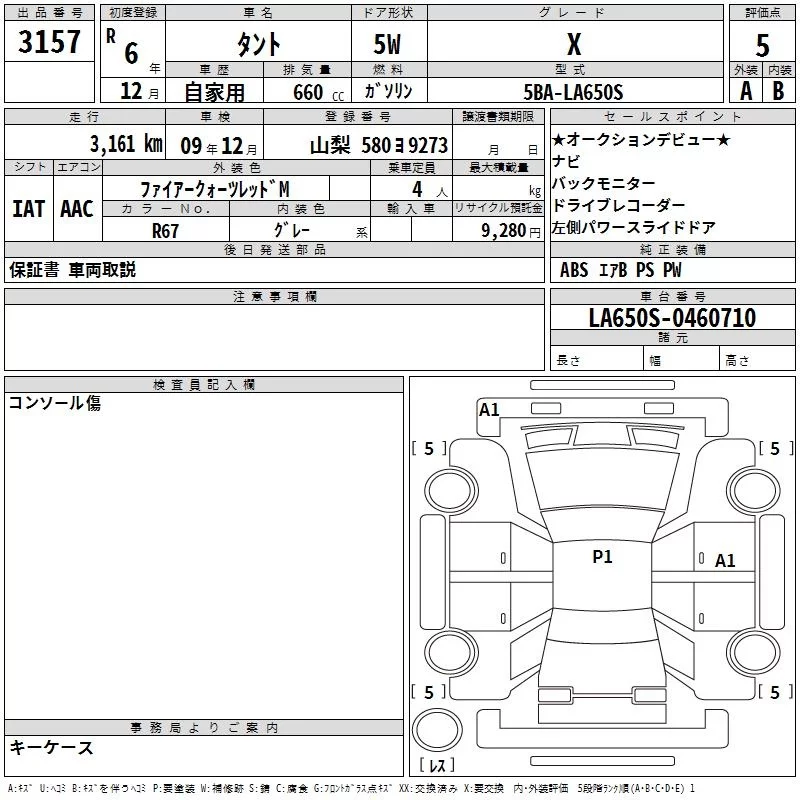Select the A1 mark beside the front bumper
Viewport: 800px width, 800px height.
coord(489,409)
